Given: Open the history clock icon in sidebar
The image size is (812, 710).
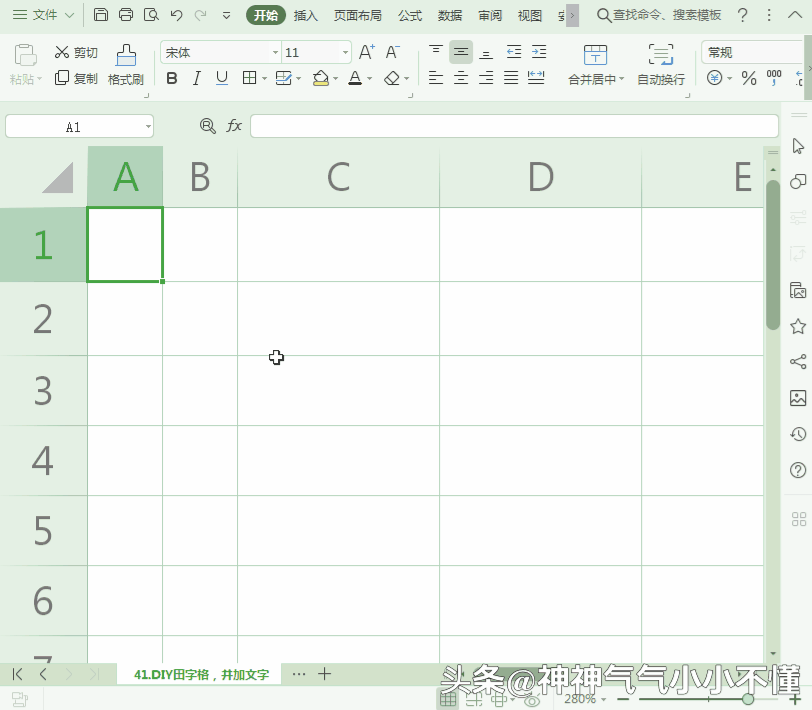Looking at the screenshot, I should point(798,434).
